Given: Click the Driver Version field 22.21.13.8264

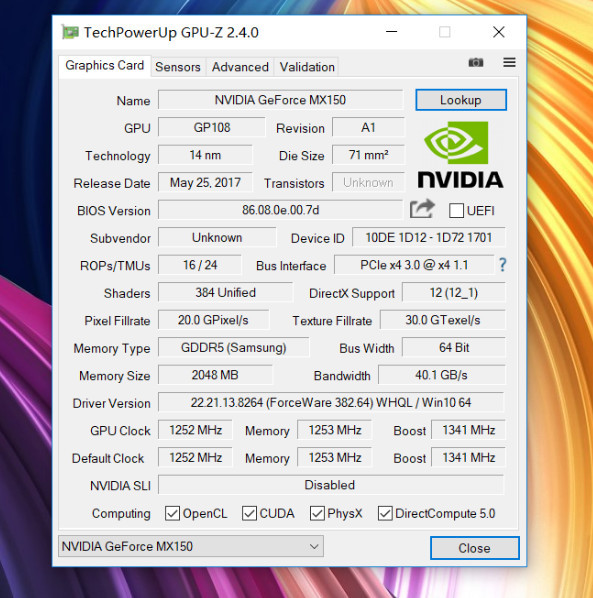Looking at the screenshot, I should pos(331,402).
